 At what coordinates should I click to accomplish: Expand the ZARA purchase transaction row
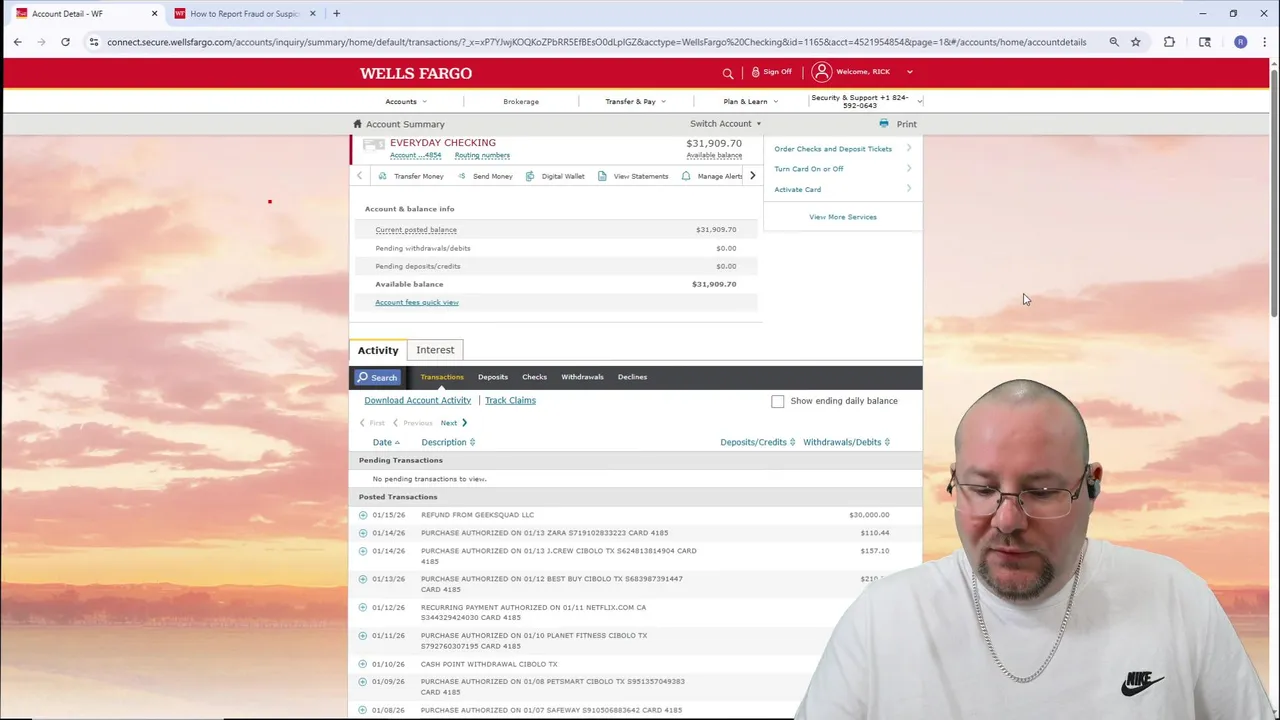tap(363, 533)
